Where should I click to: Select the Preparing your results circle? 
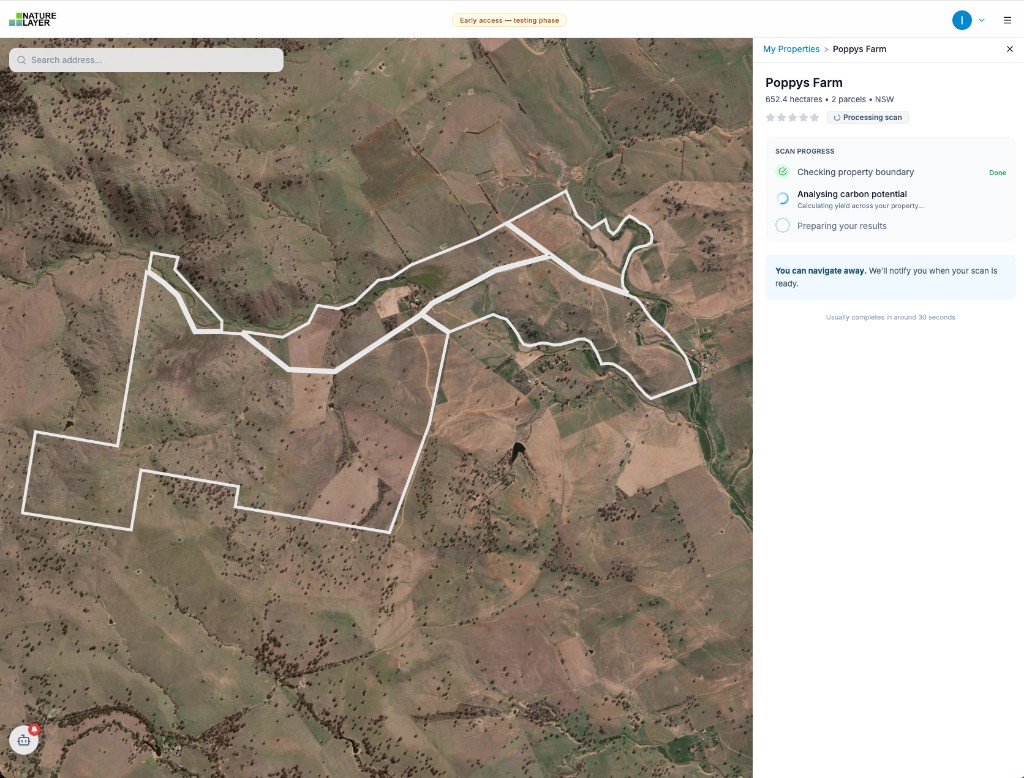783,225
